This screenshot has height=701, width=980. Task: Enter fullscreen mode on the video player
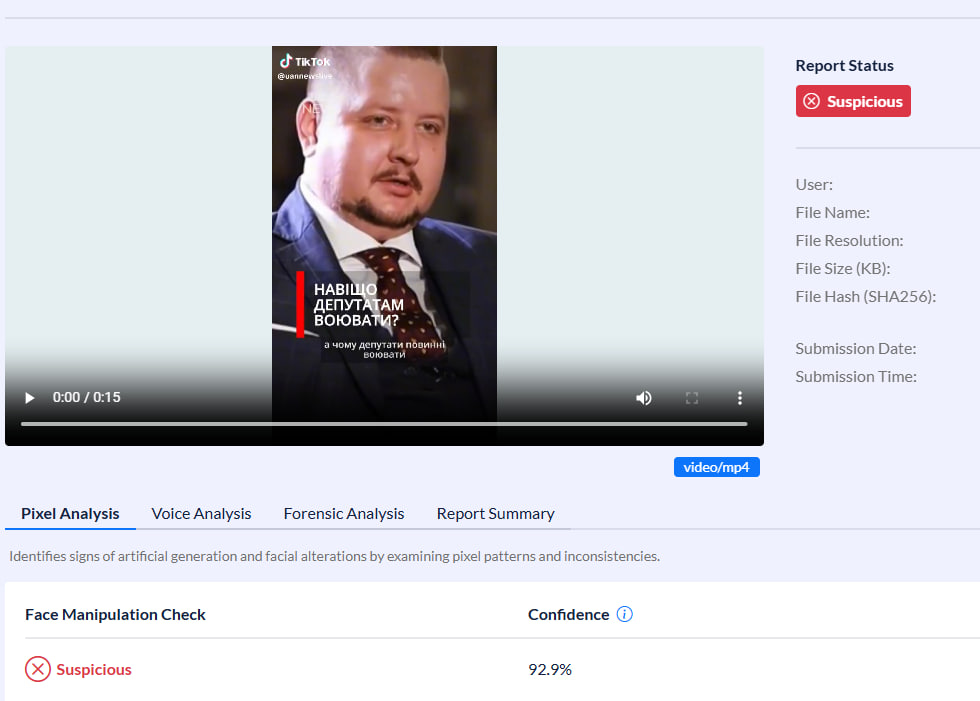pos(692,398)
